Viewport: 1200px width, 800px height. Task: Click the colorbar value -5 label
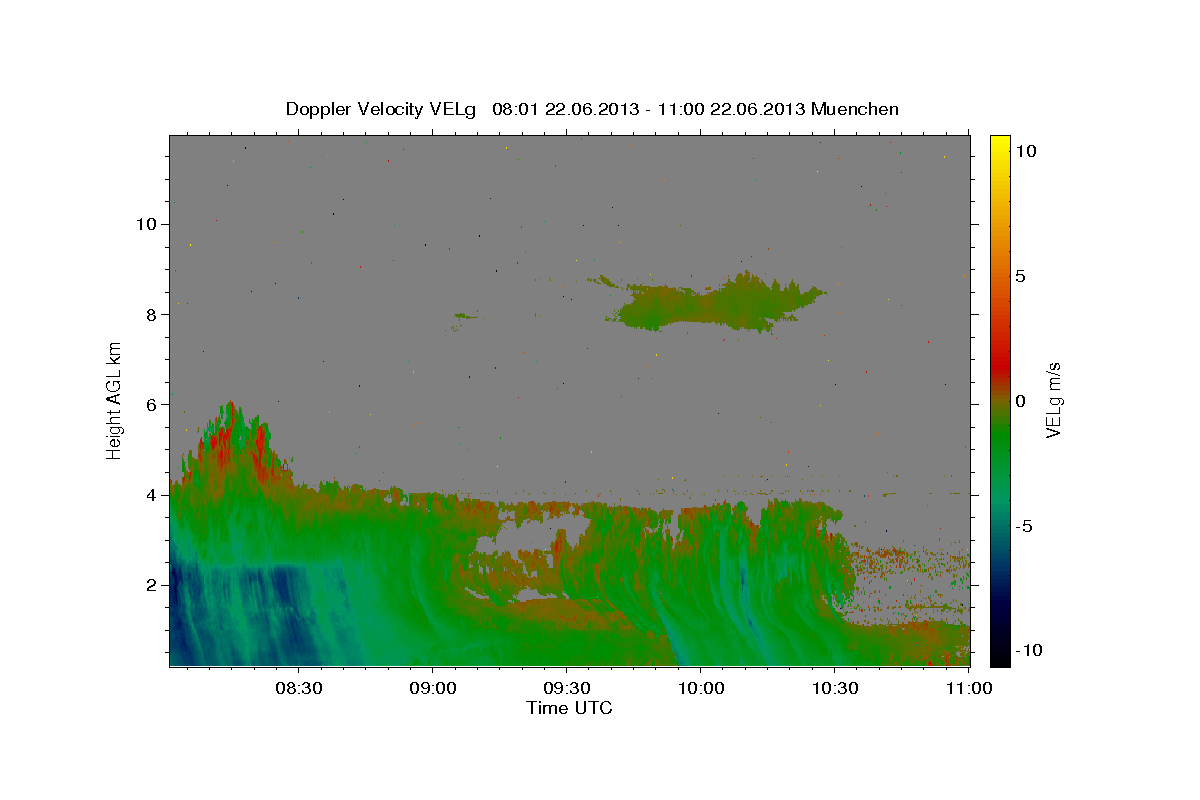1024,526
